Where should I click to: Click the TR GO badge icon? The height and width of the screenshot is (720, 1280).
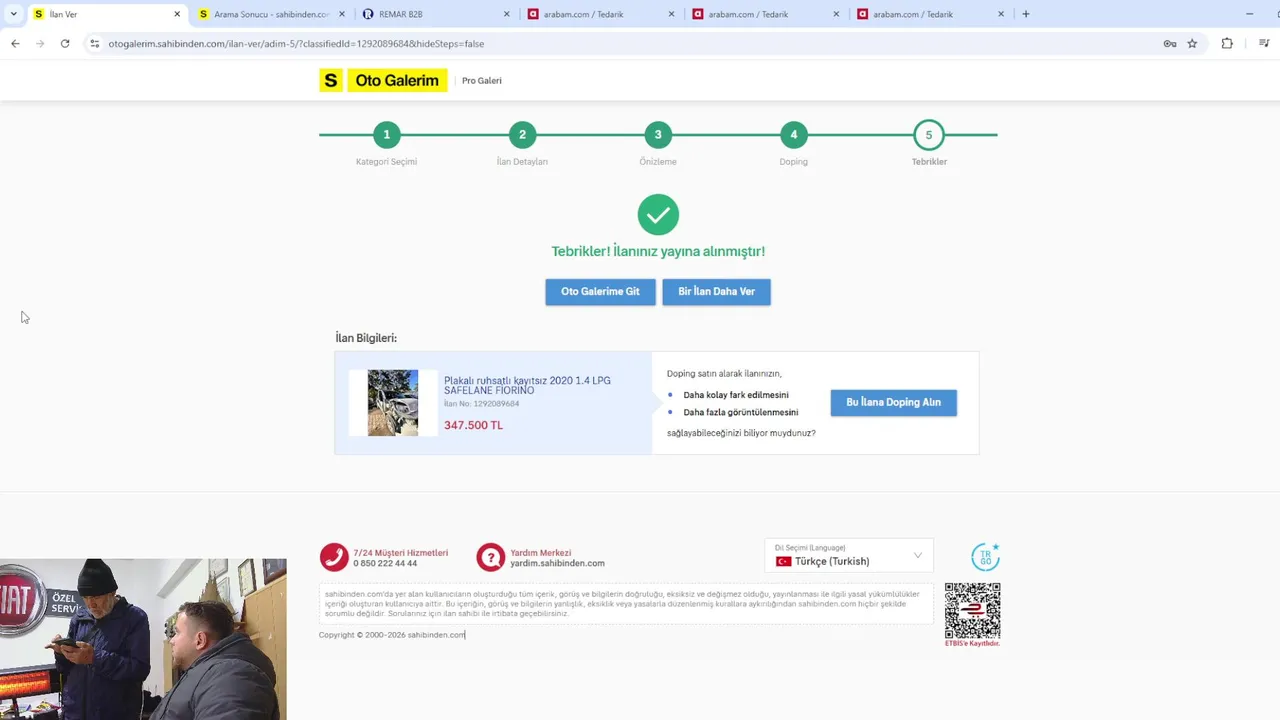985,557
